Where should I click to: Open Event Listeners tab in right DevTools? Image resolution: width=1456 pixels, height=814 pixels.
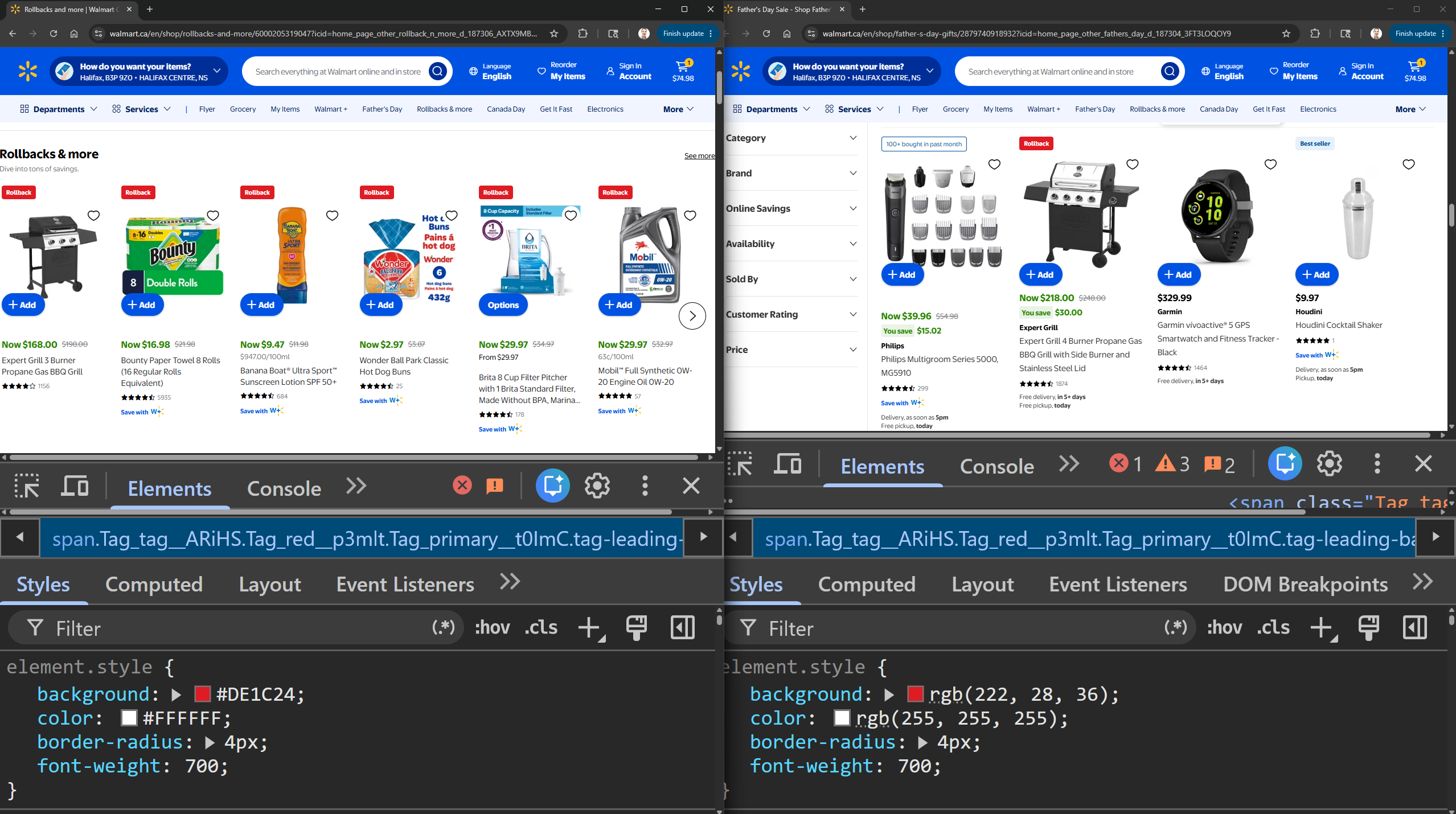click(x=1118, y=584)
